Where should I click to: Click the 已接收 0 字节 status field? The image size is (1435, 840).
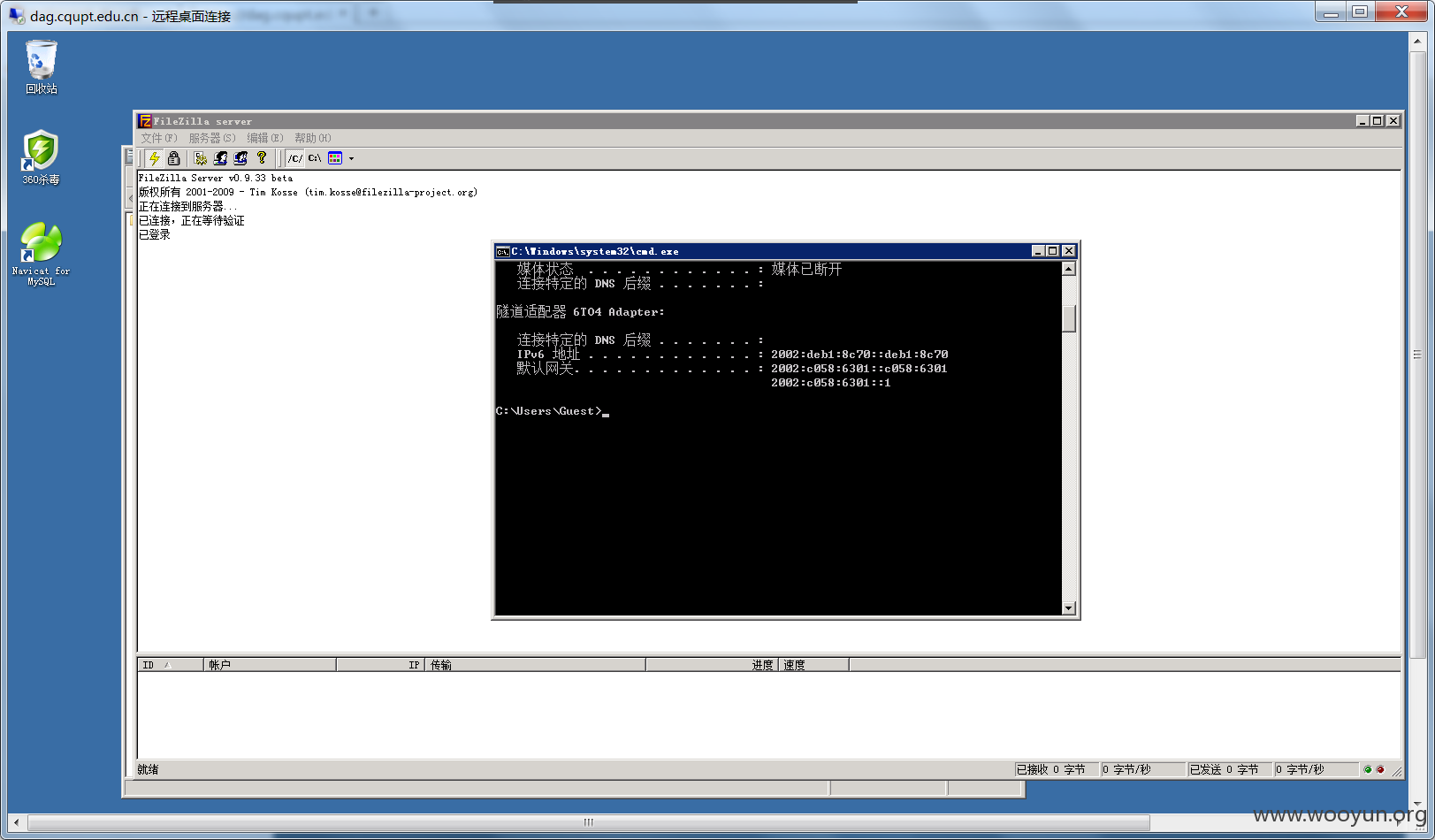pyautogui.click(x=1056, y=770)
